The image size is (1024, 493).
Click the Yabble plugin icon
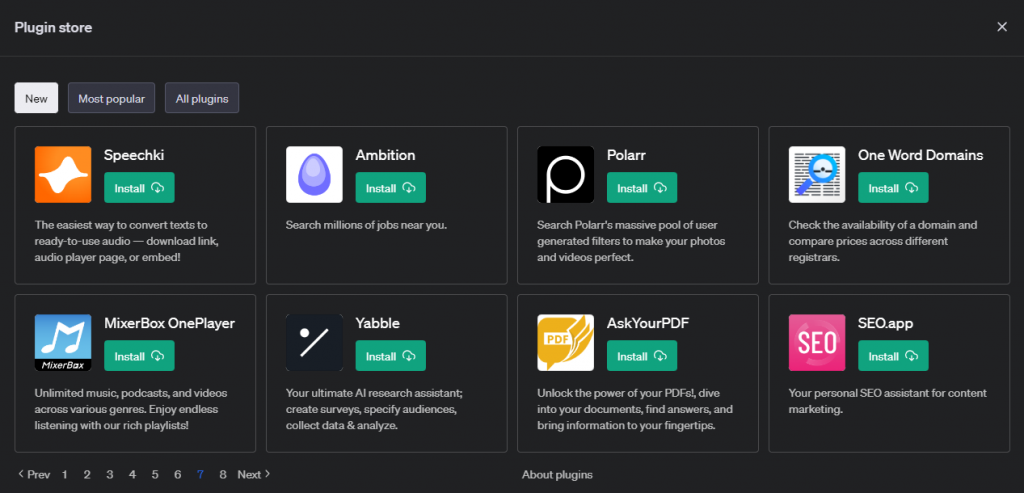point(314,343)
